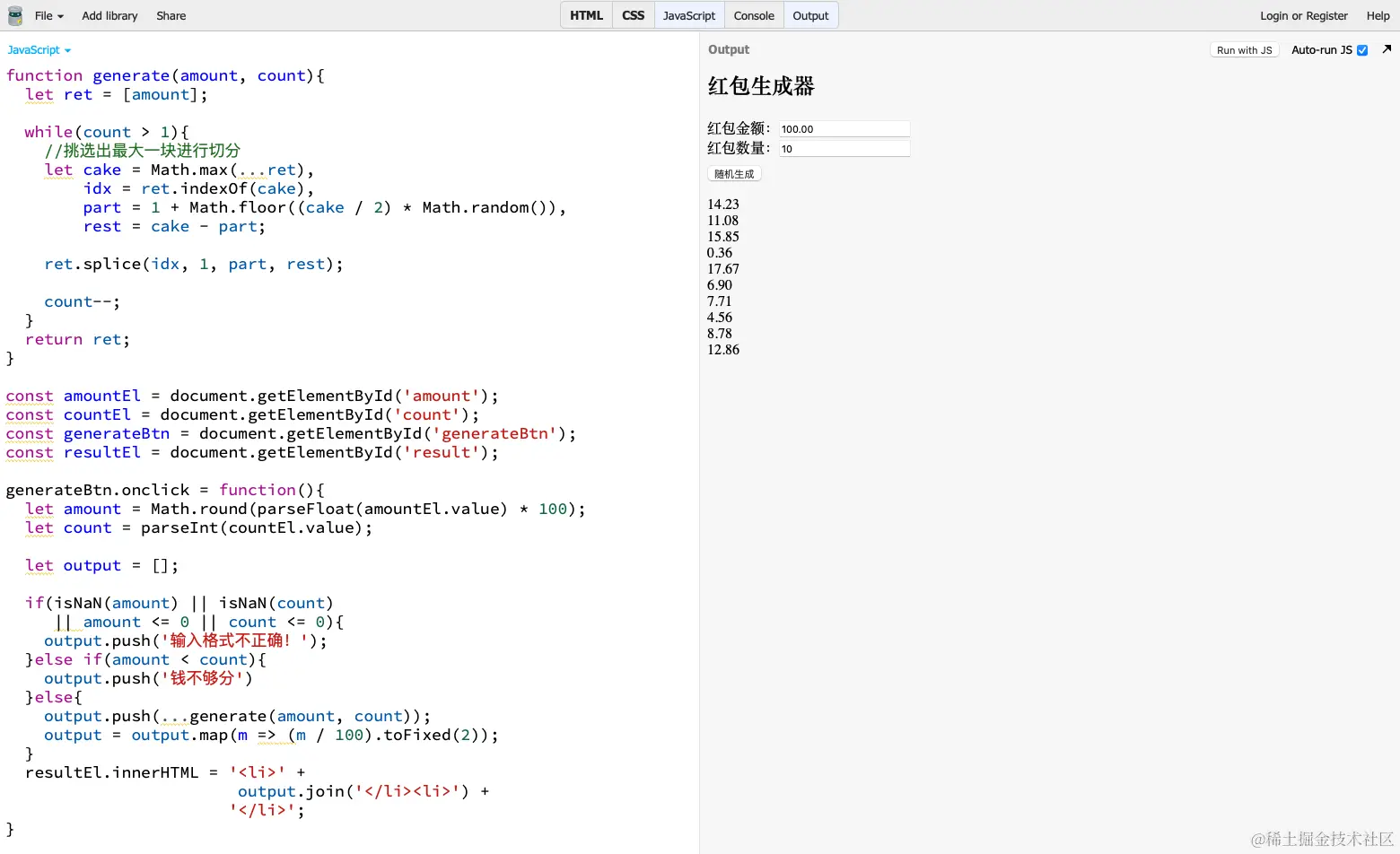
Task: Click the Run with JS button
Action: [x=1244, y=49]
